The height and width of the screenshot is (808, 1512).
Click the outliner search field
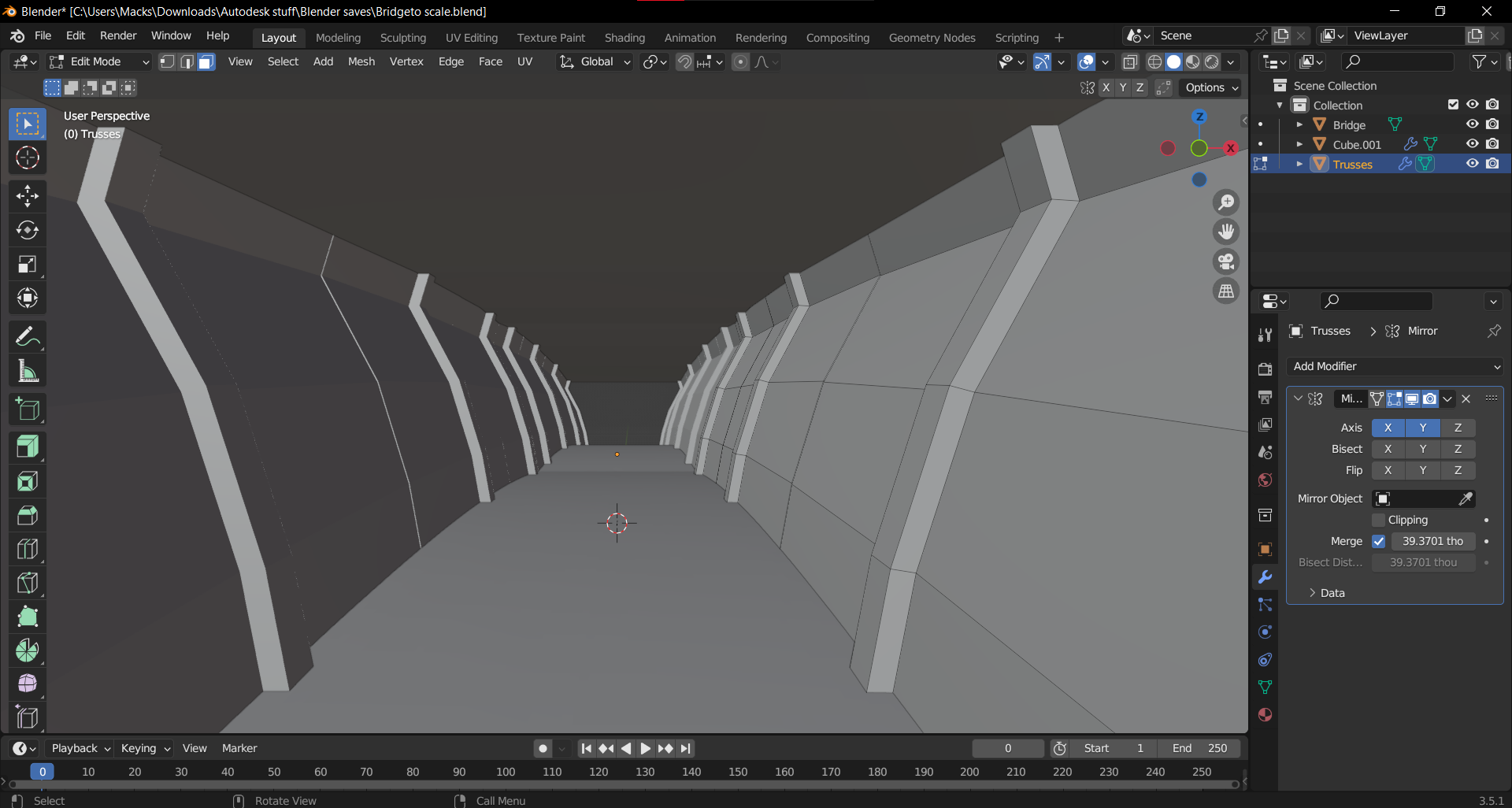(x=1398, y=61)
